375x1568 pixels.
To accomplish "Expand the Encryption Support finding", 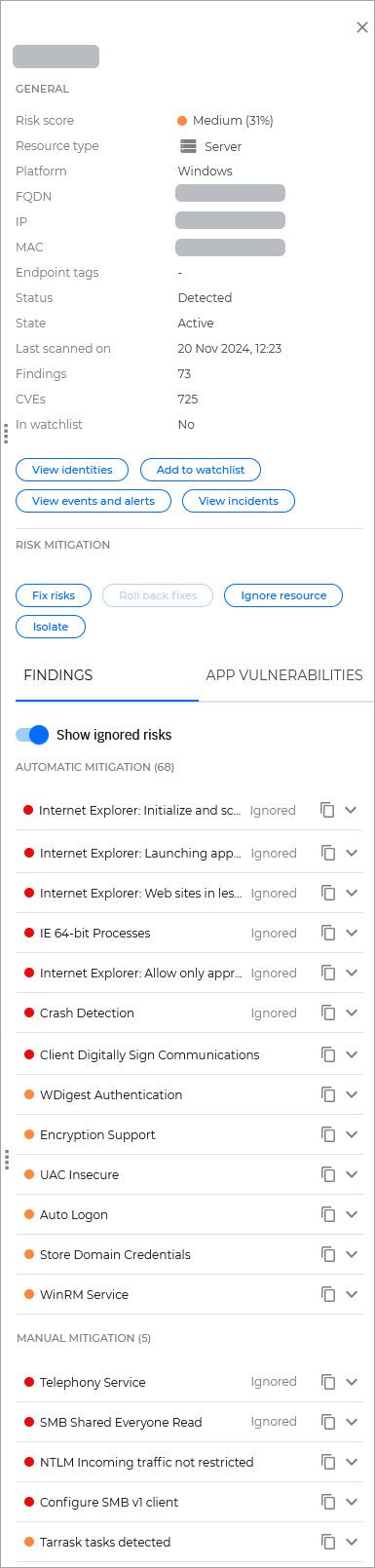I will point(352,1134).
